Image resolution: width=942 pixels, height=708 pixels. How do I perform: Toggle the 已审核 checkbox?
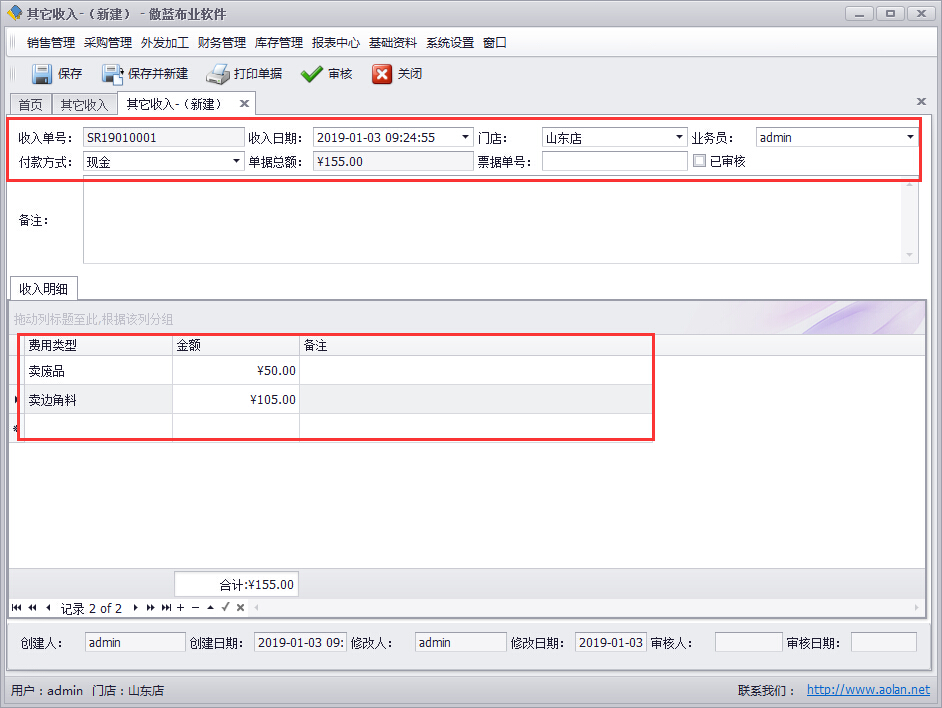[700, 161]
